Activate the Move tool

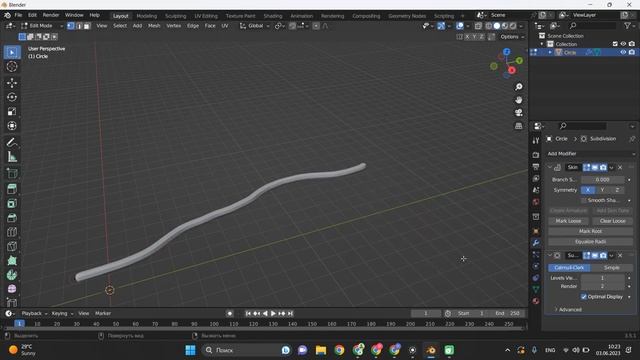pyautogui.click(x=12, y=83)
